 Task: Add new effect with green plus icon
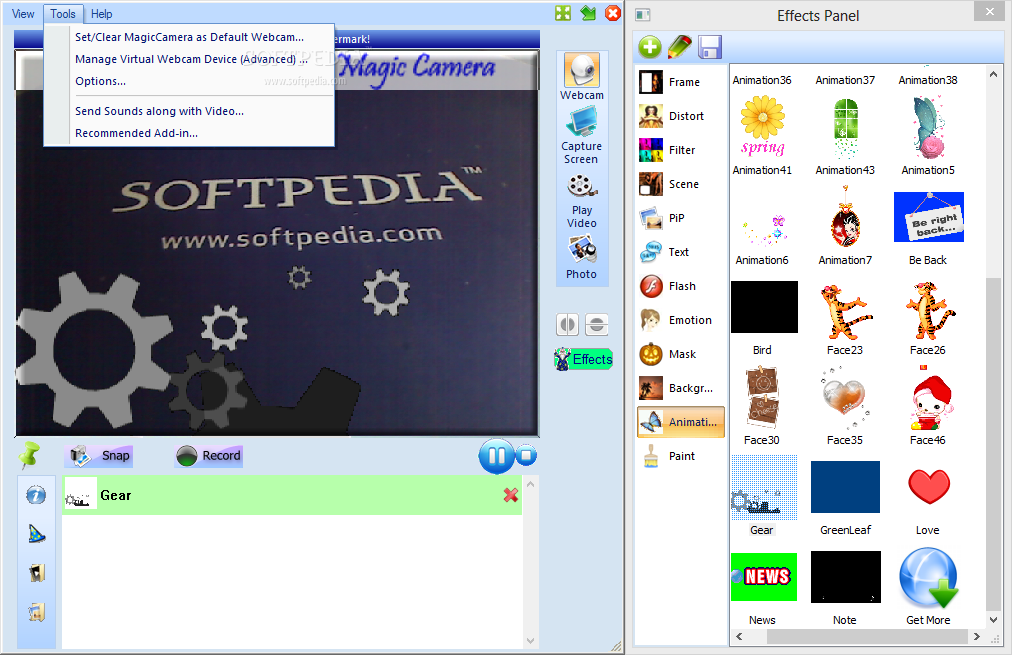tap(650, 46)
